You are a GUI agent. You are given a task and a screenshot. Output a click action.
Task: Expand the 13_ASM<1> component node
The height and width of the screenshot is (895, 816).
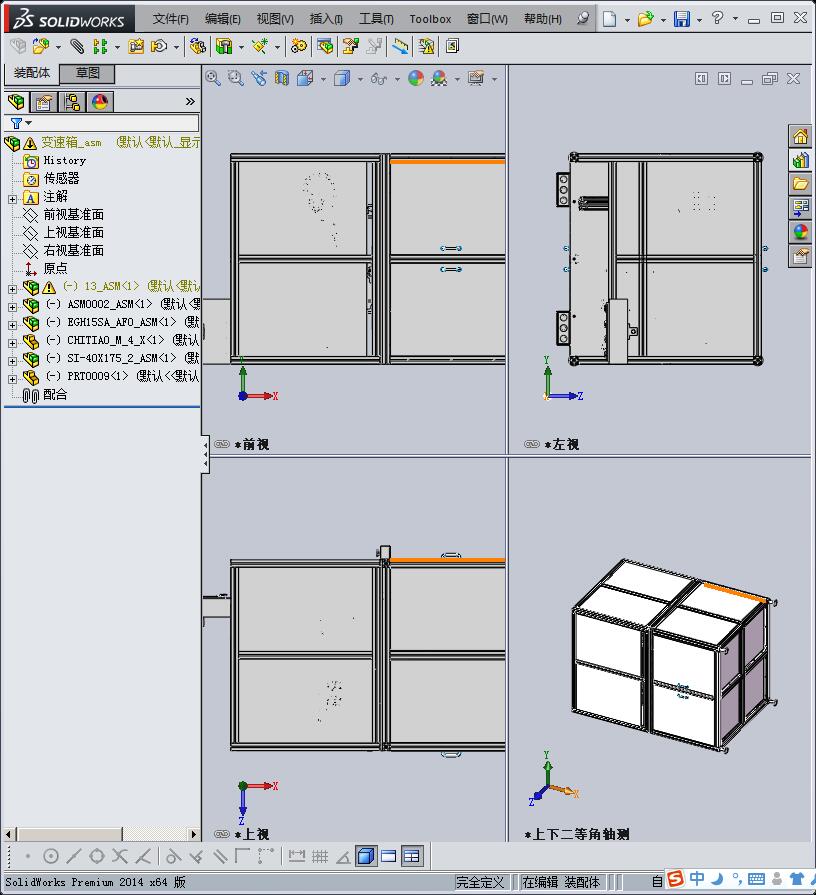coord(13,289)
